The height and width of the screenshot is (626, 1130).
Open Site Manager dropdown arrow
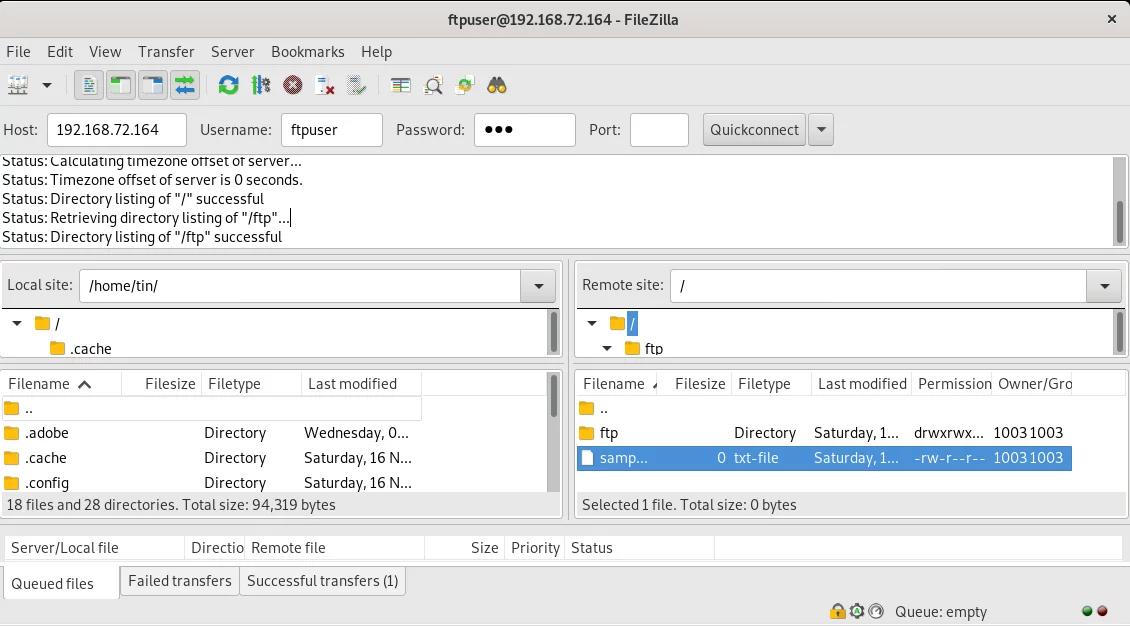(x=47, y=86)
